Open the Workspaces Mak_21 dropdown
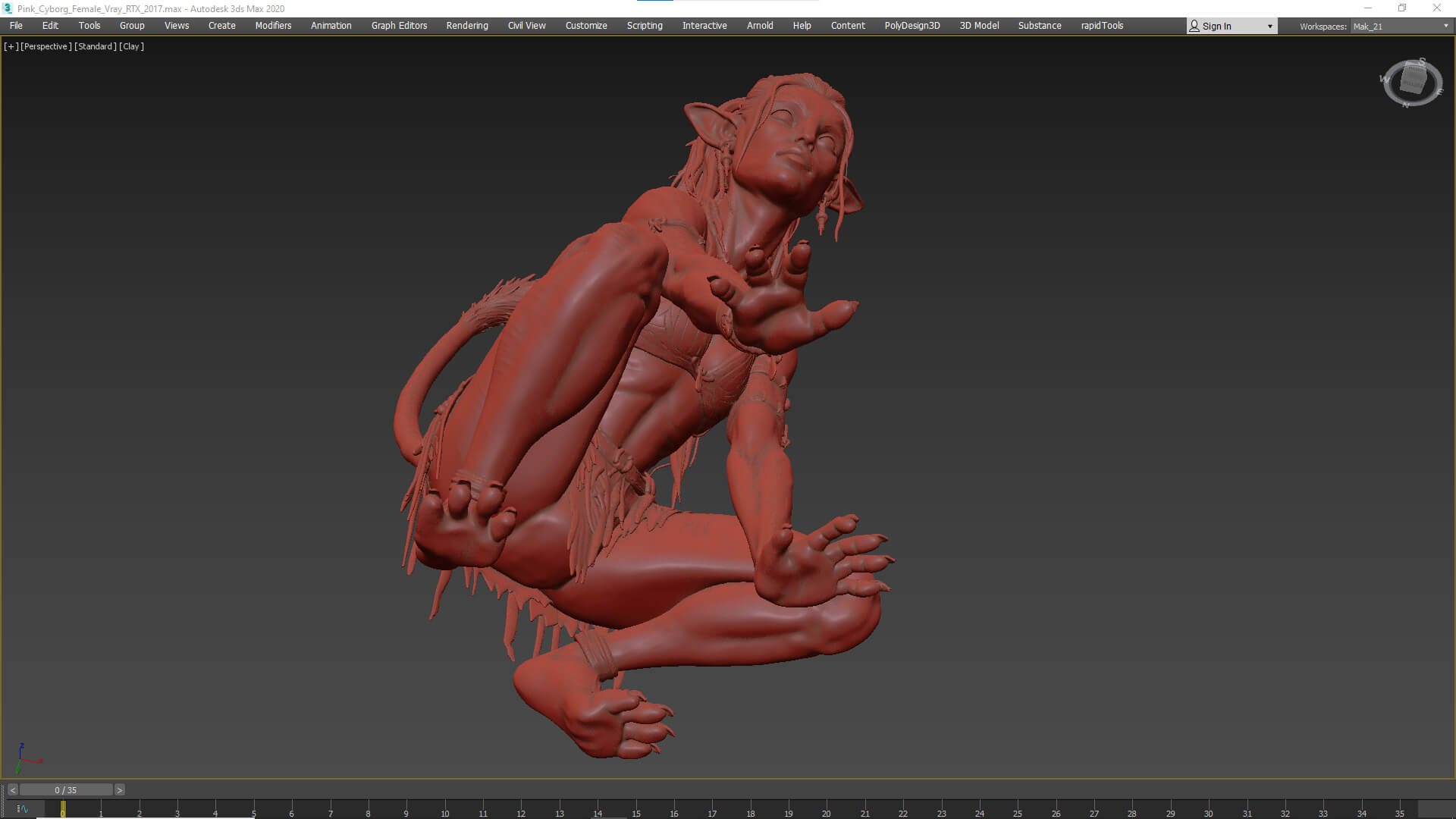The height and width of the screenshot is (819, 1456). (1401, 27)
